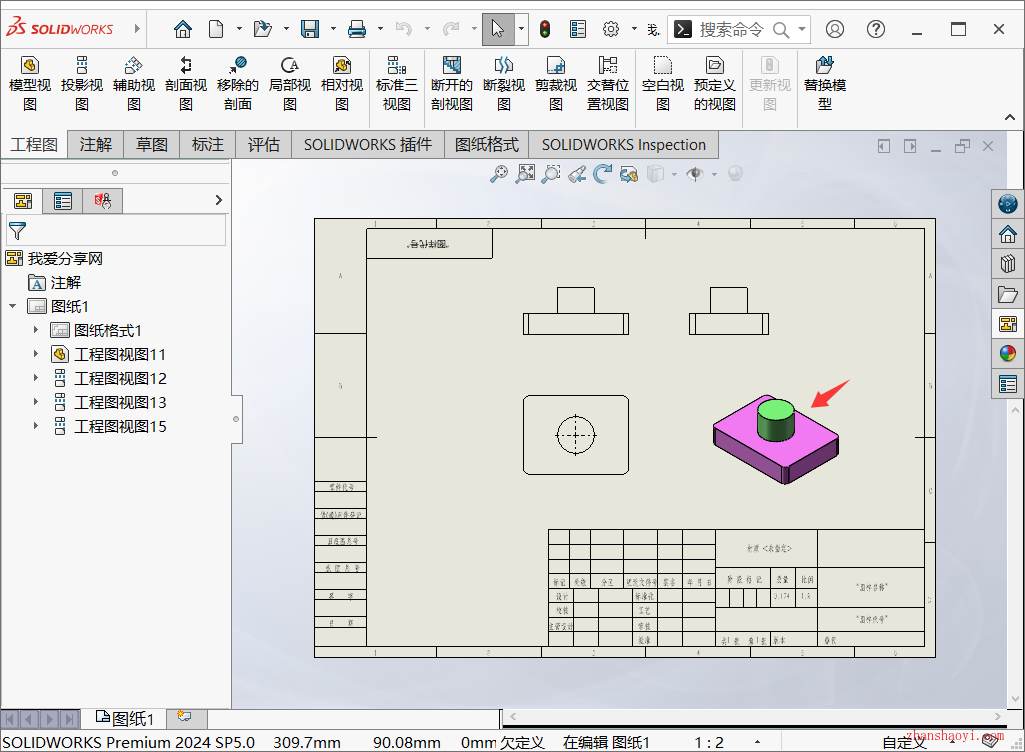Select the 注解 item in the tree

click(x=65, y=282)
